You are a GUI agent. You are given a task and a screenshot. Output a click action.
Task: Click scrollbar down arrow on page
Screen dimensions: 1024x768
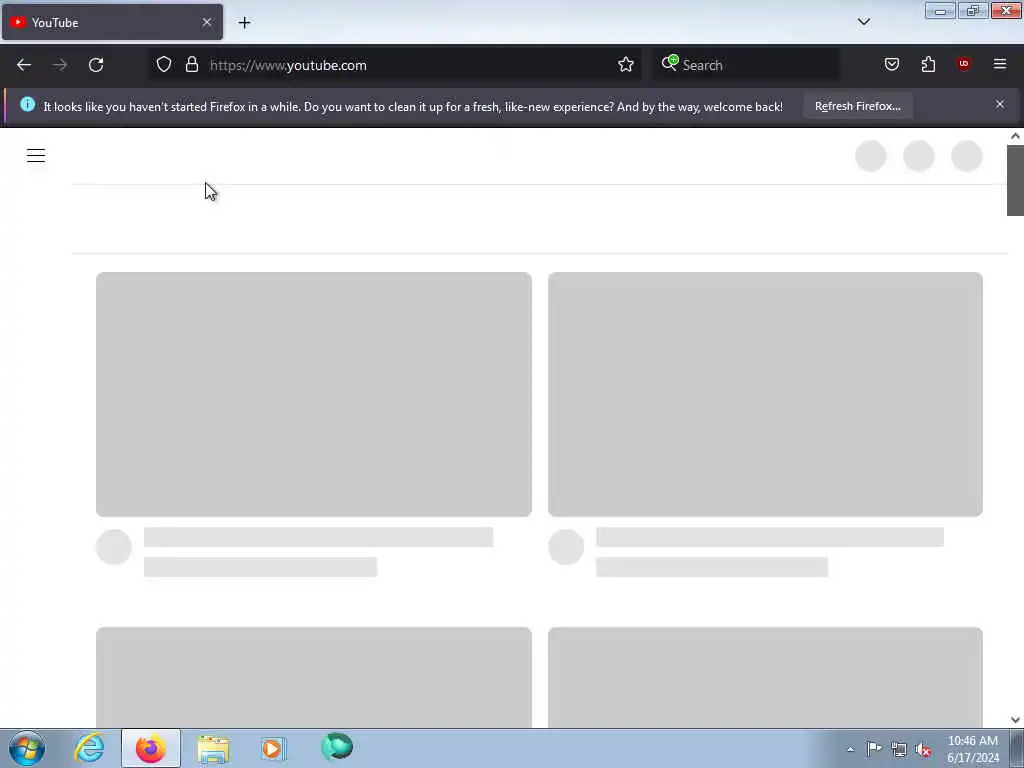1015,720
